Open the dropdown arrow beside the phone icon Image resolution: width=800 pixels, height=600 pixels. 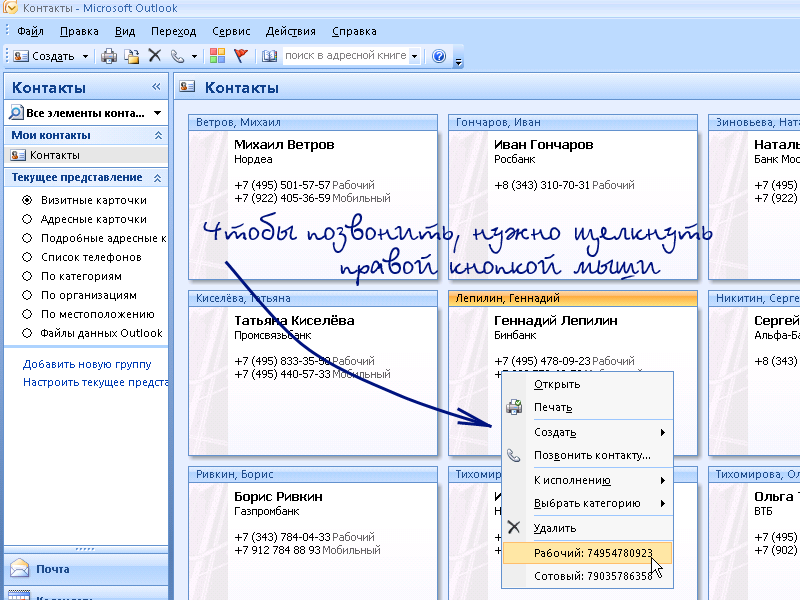click(x=194, y=56)
